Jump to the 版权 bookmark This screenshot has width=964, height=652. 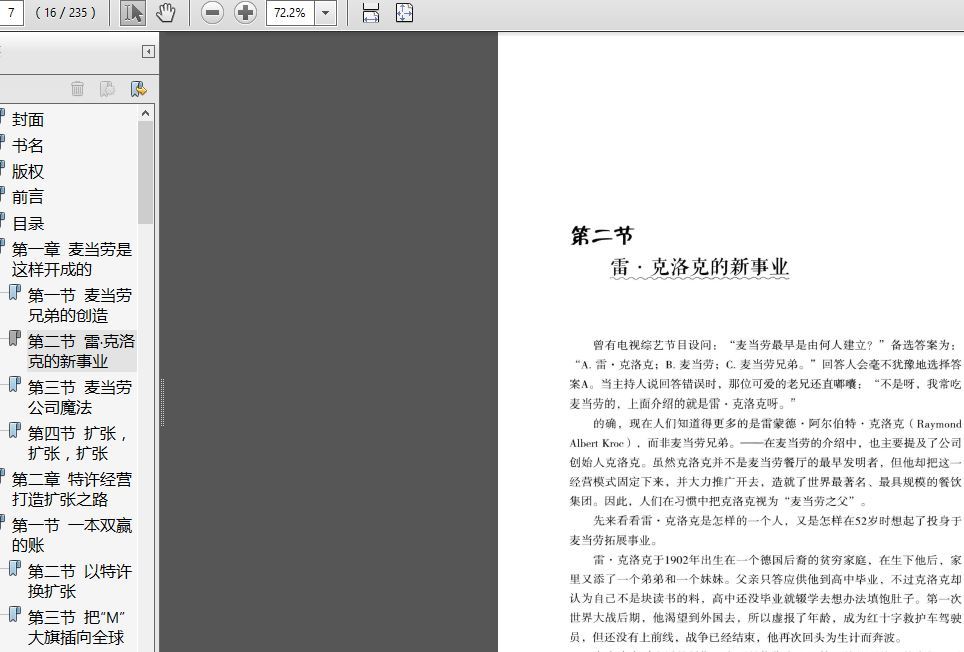[28, 171]
